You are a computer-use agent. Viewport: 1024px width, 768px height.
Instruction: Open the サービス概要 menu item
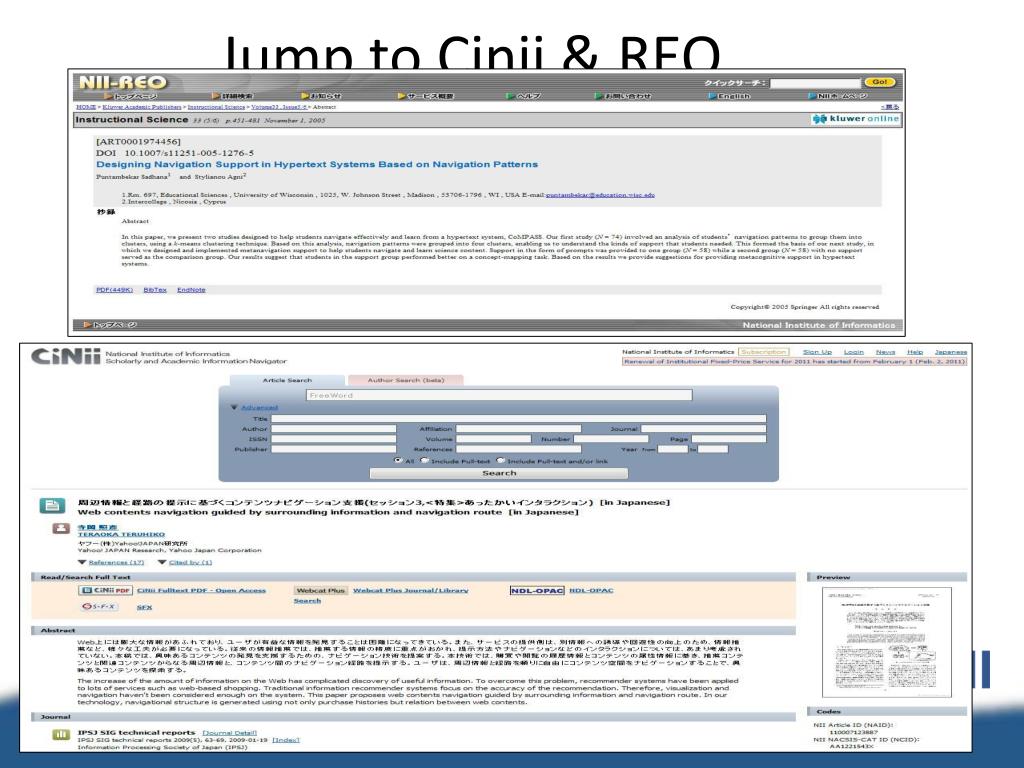(x=426, y=96)
